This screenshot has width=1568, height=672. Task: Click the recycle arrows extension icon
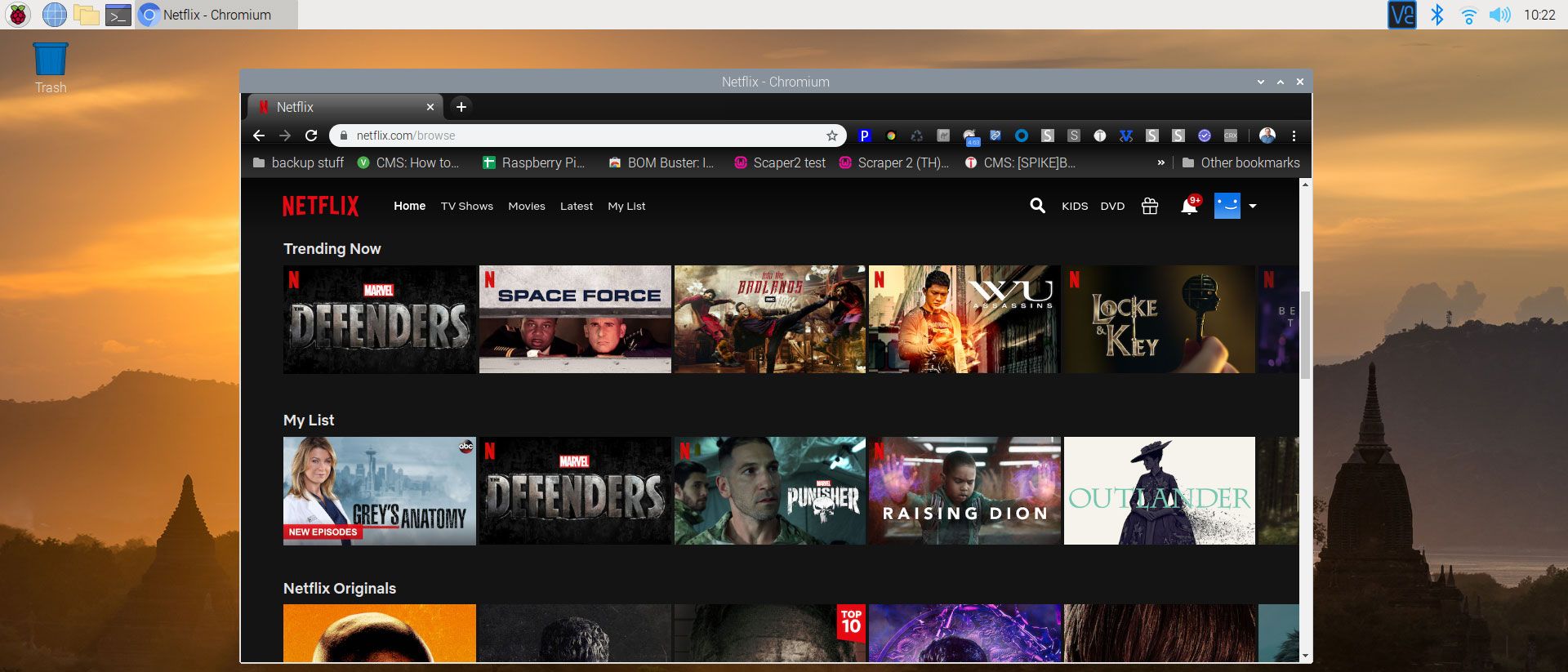[x=917, y=136]
